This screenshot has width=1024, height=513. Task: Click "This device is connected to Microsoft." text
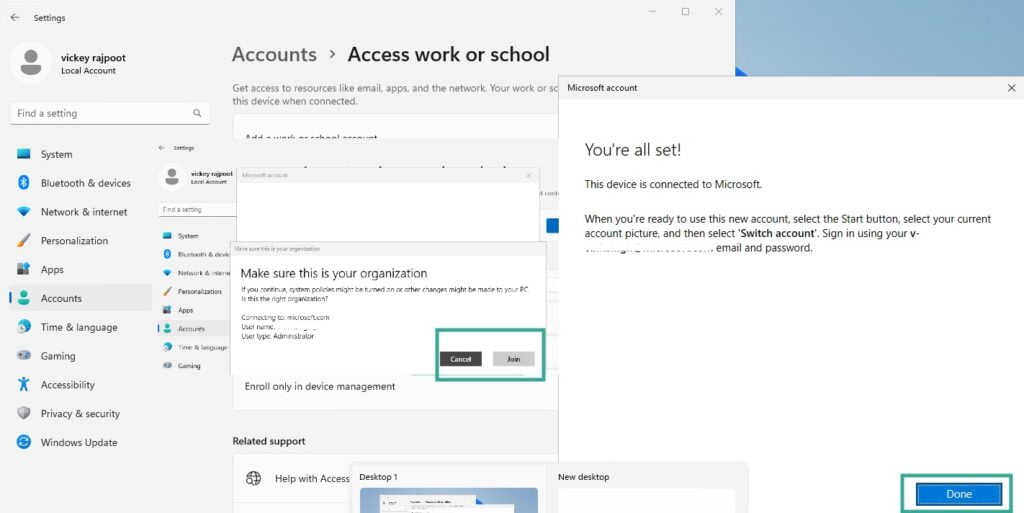point(673,185)
